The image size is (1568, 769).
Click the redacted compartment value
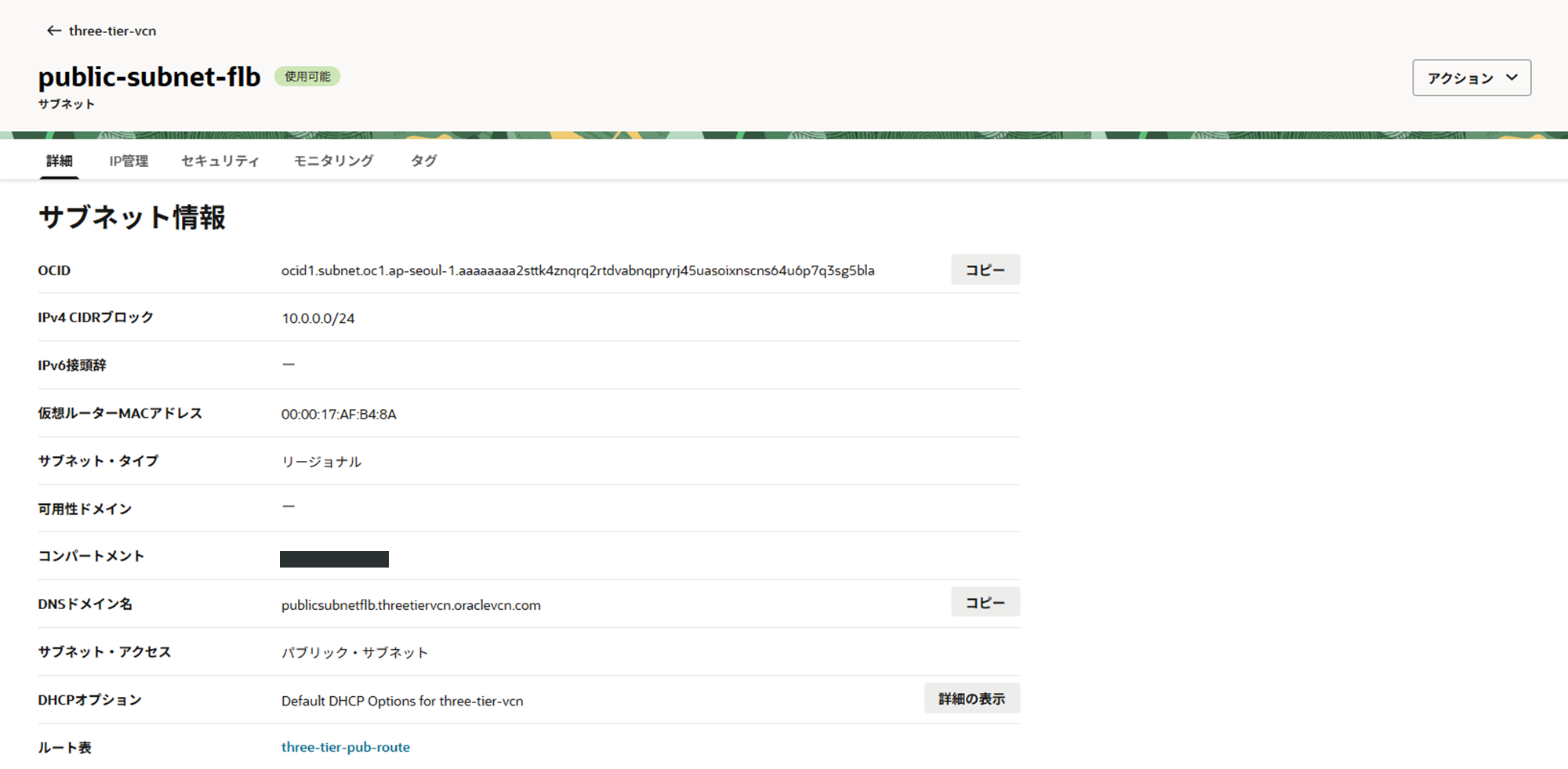(x=334, y=559)
